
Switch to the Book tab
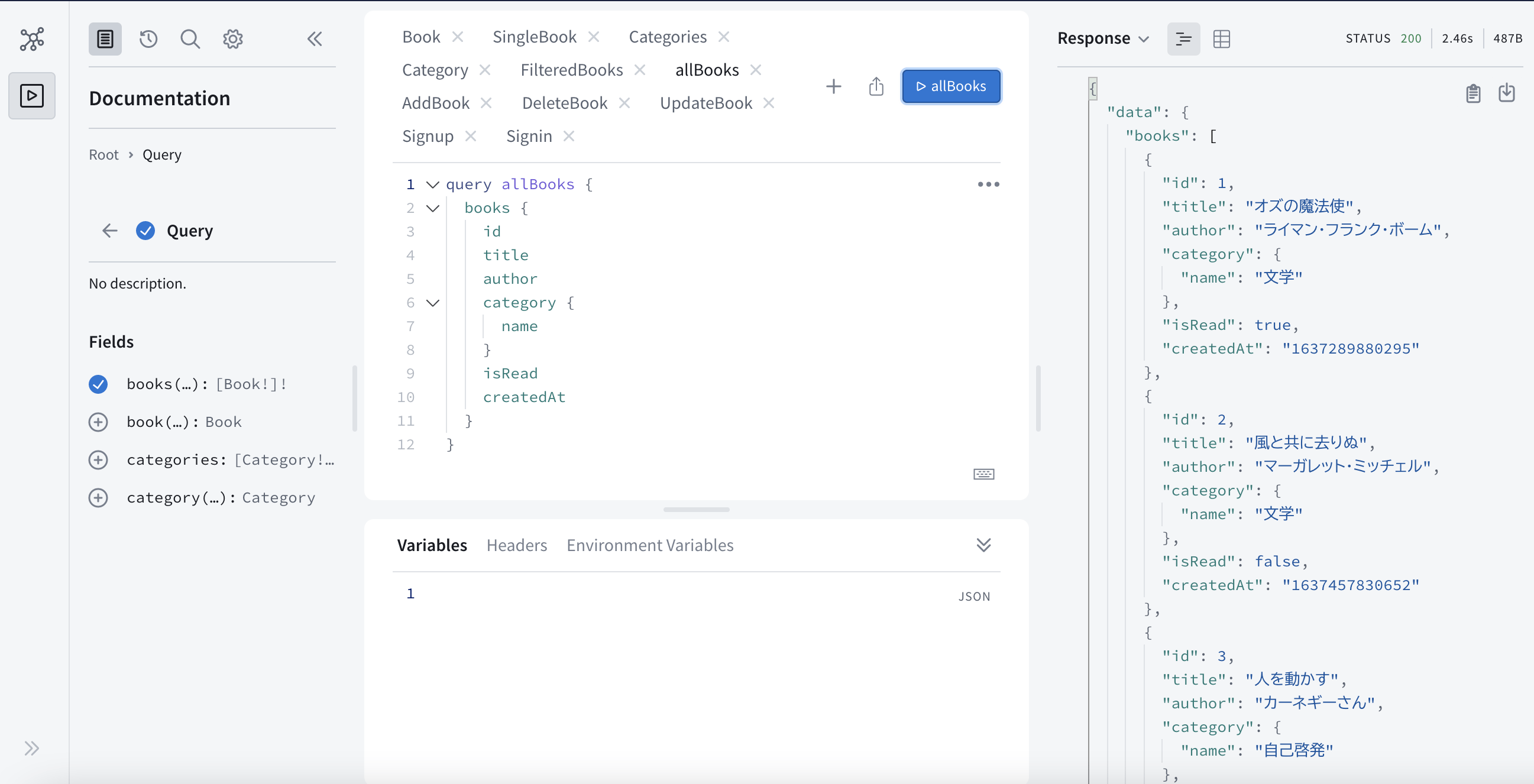click(421, 37)
